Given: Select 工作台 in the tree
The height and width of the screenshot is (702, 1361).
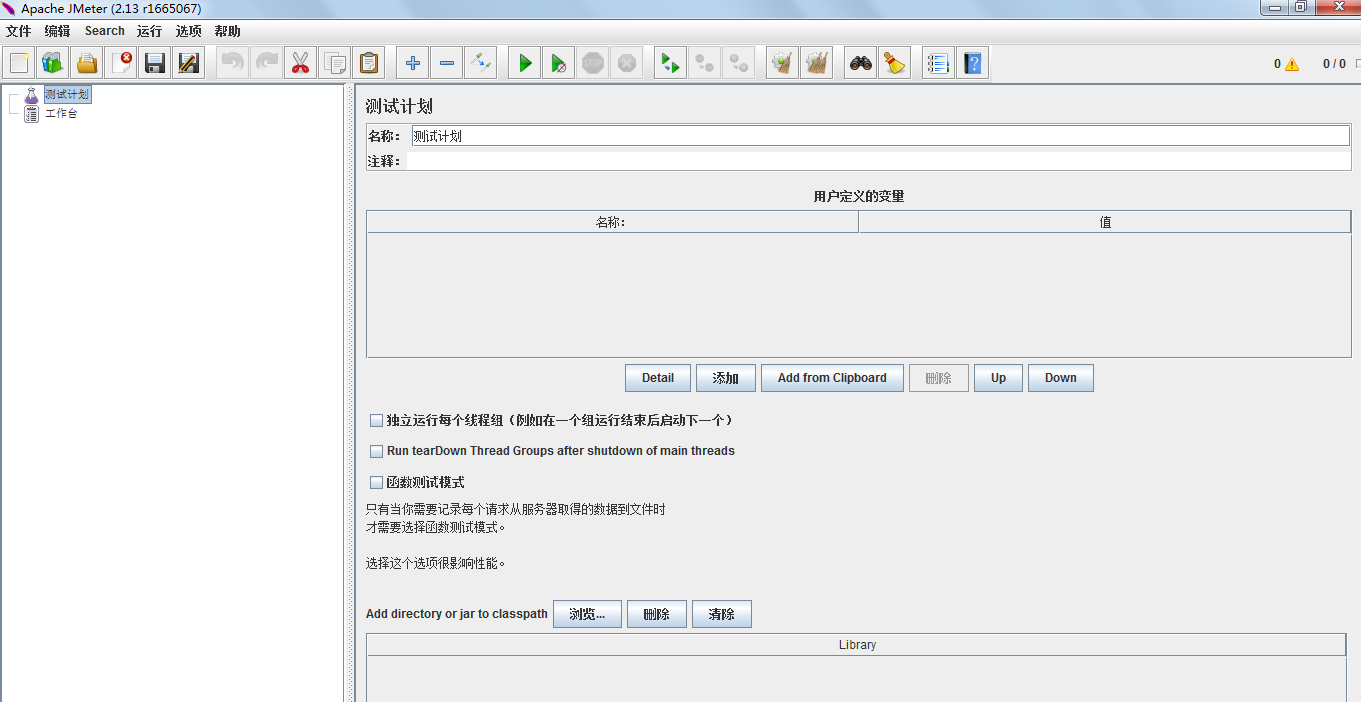Looking at the screenshot, I should 60,114.
